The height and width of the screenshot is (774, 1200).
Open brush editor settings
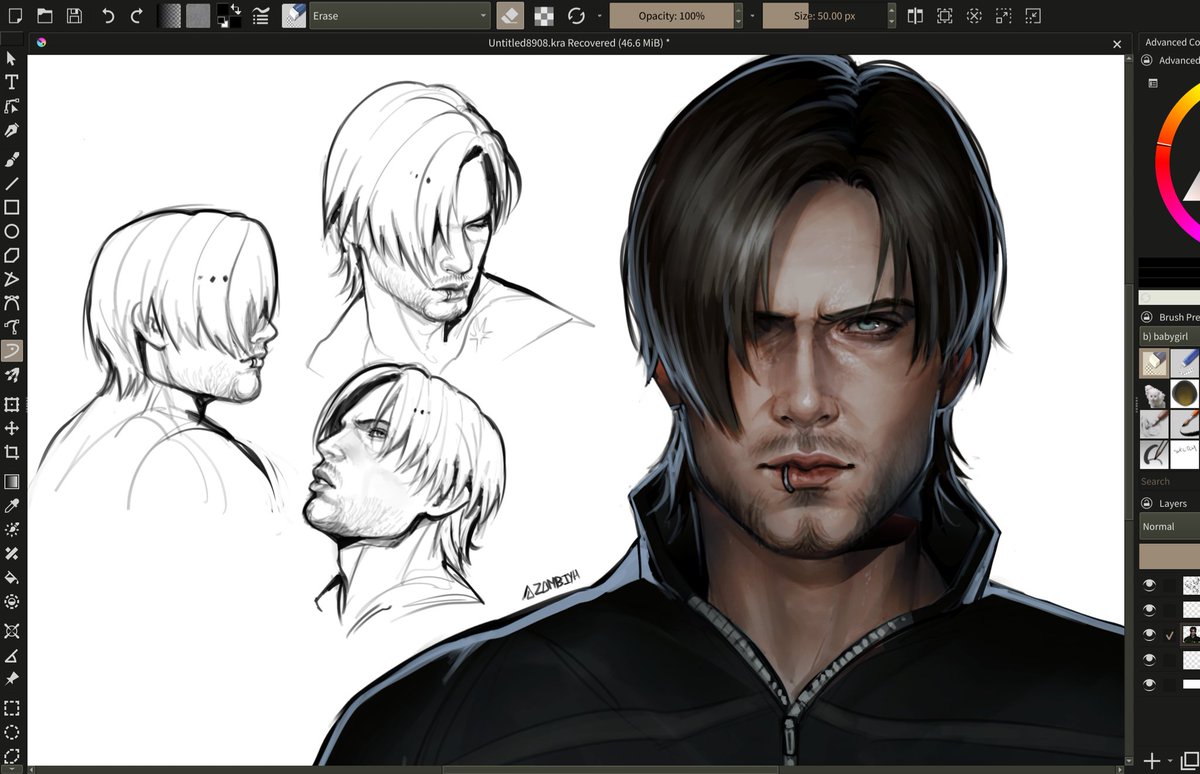[260, 16]
